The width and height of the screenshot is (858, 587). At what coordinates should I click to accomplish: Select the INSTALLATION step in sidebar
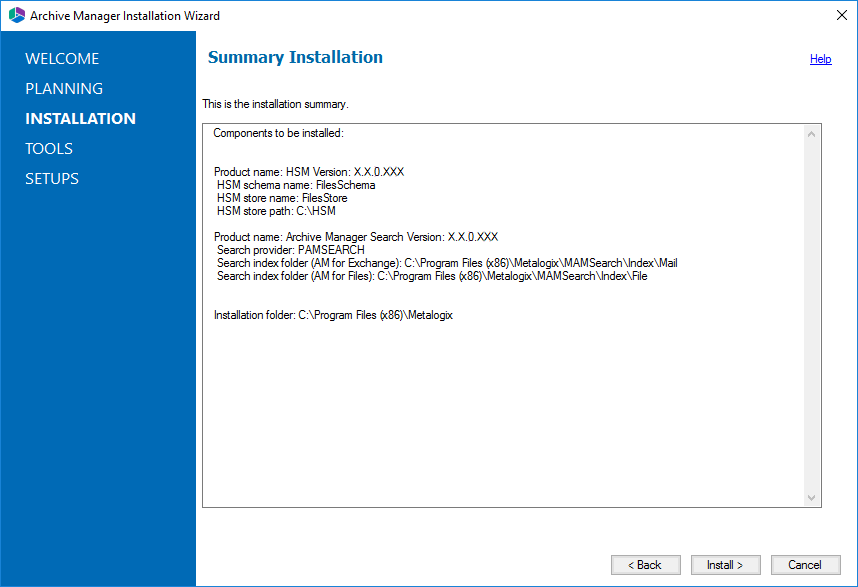point(80,119)
